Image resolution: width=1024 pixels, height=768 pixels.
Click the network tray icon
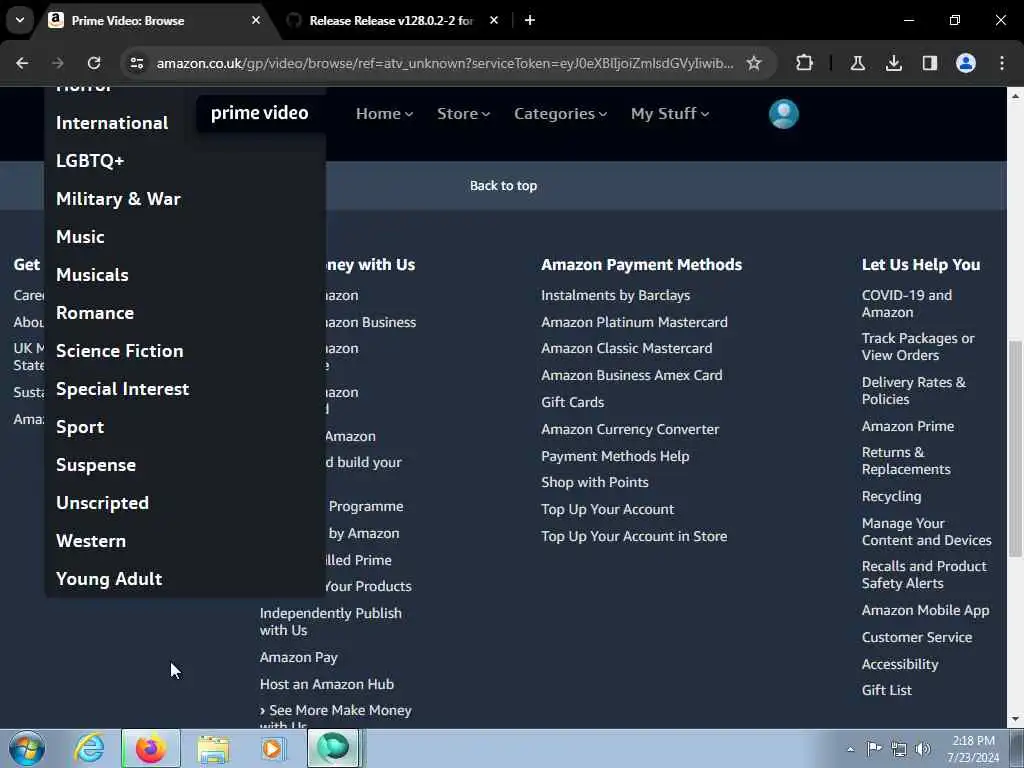[x=899, y=749]
